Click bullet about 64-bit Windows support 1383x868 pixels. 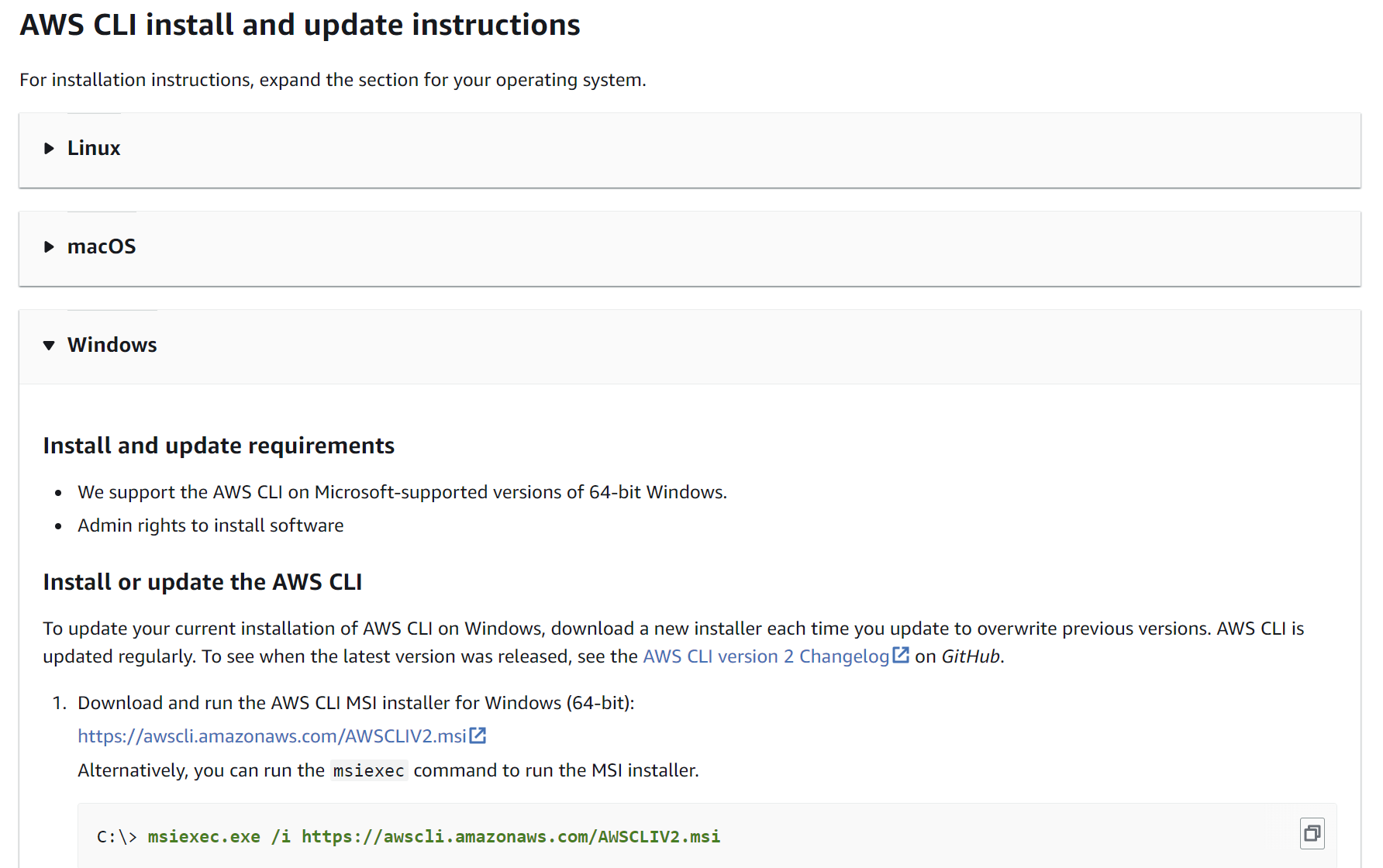(x=402, y=492)
